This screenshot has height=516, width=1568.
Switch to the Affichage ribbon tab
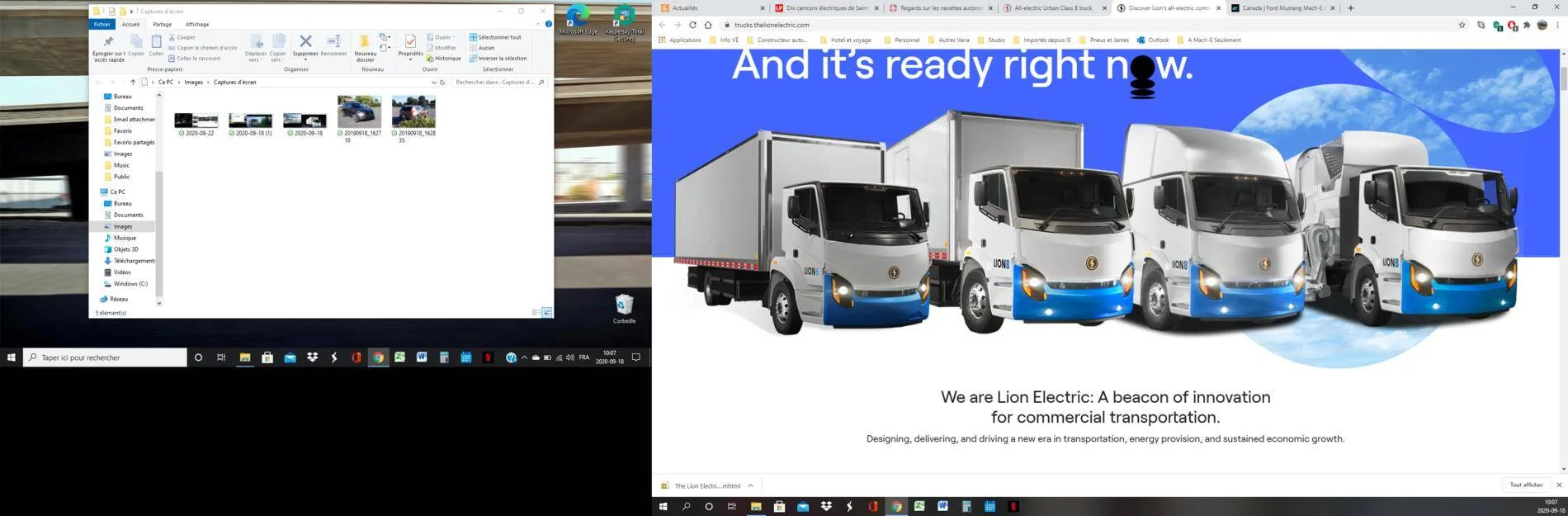pos(197,24)
